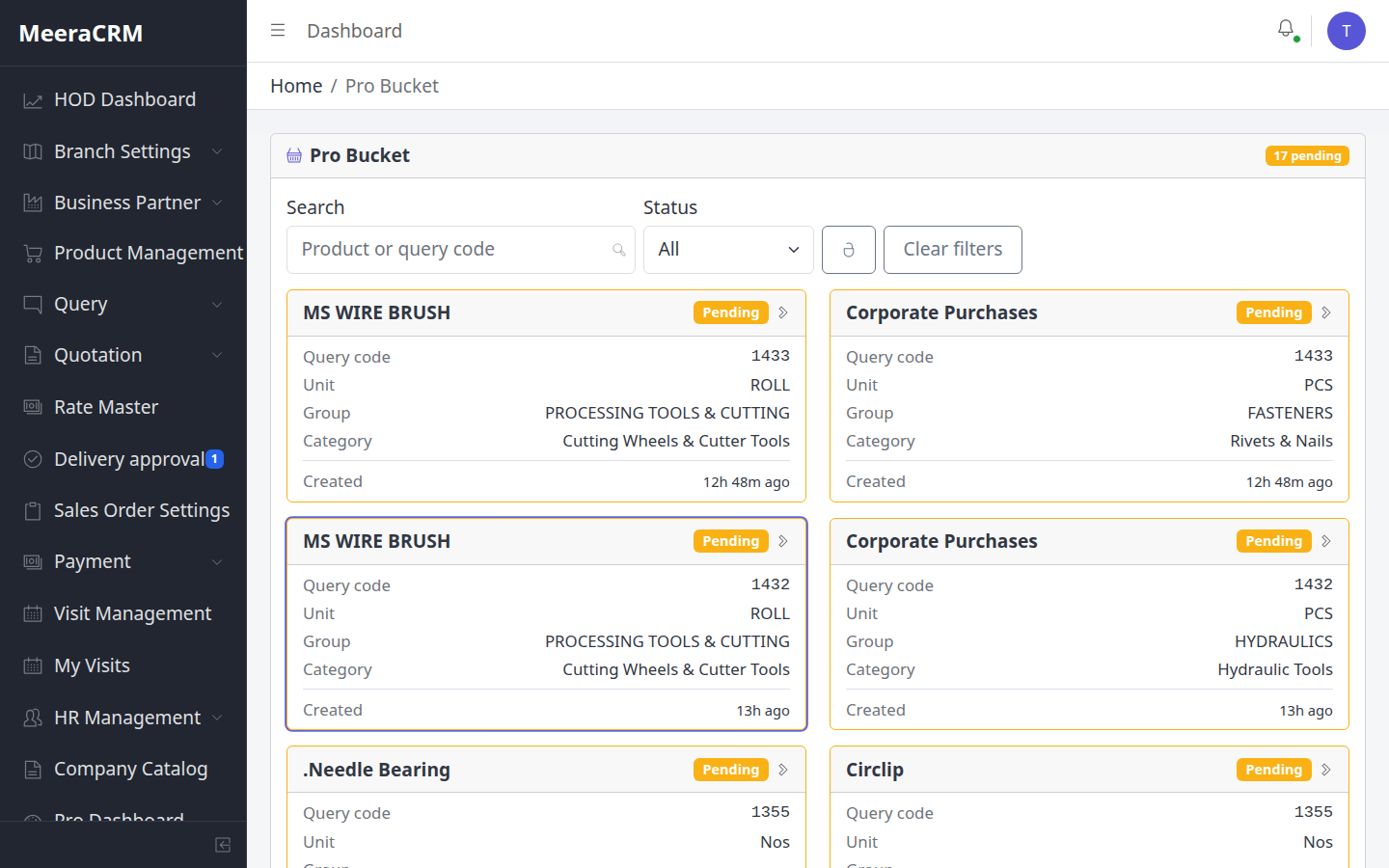The height and width of the screenshot is (868, 1389).
Task: Expand the HR Management submenu
Action: (x=217, y=718)
